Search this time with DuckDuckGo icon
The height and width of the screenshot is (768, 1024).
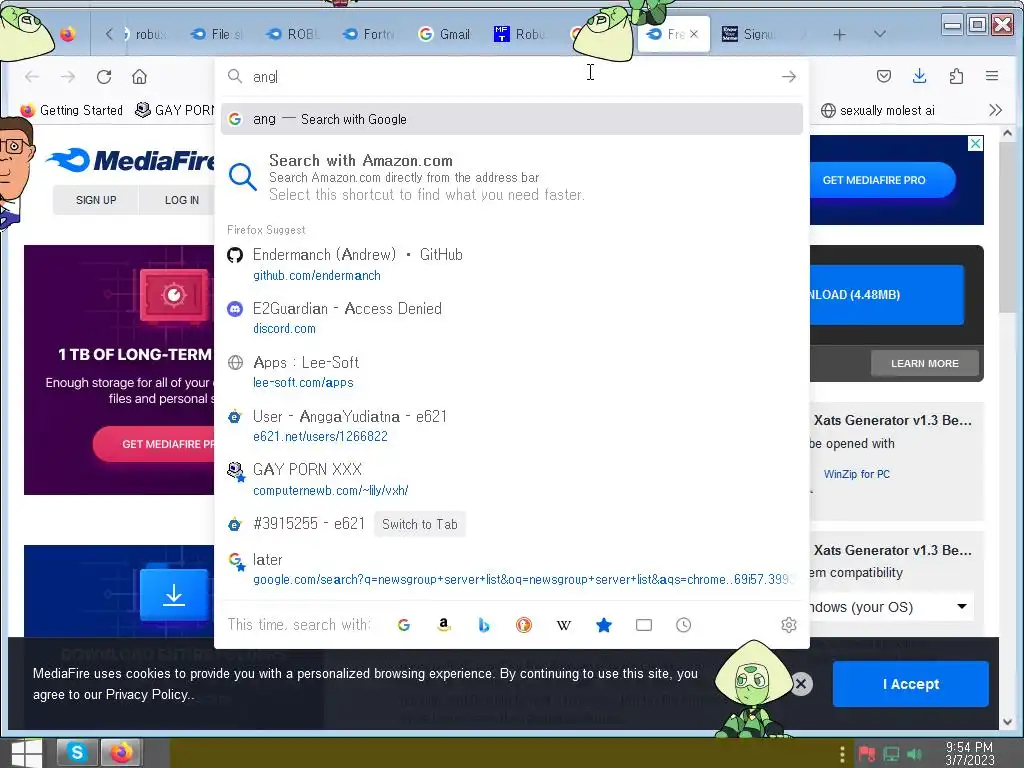tap(524, 625)
